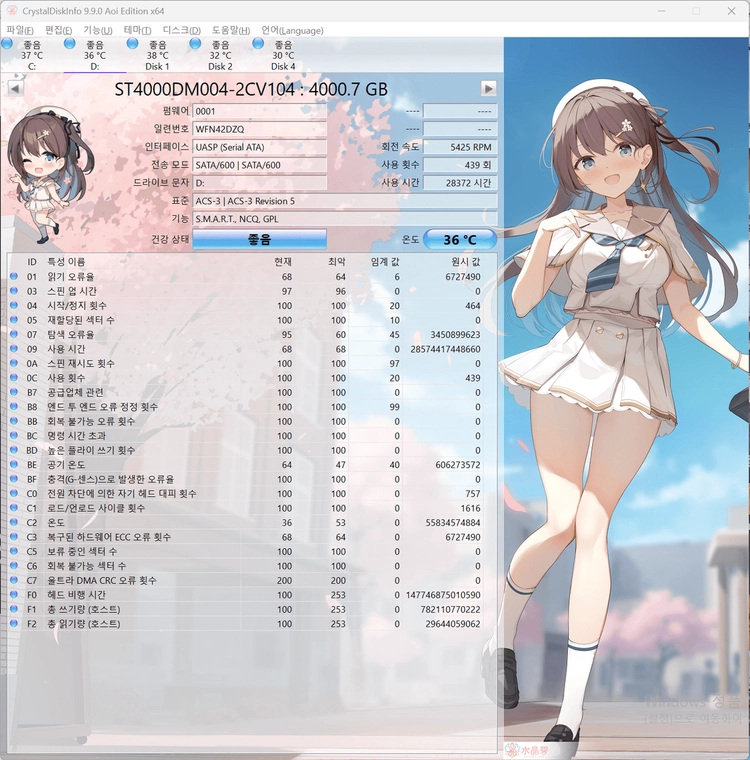
Task: Close the CrystalDiskInfo window
Action: [x=731, y=11]
